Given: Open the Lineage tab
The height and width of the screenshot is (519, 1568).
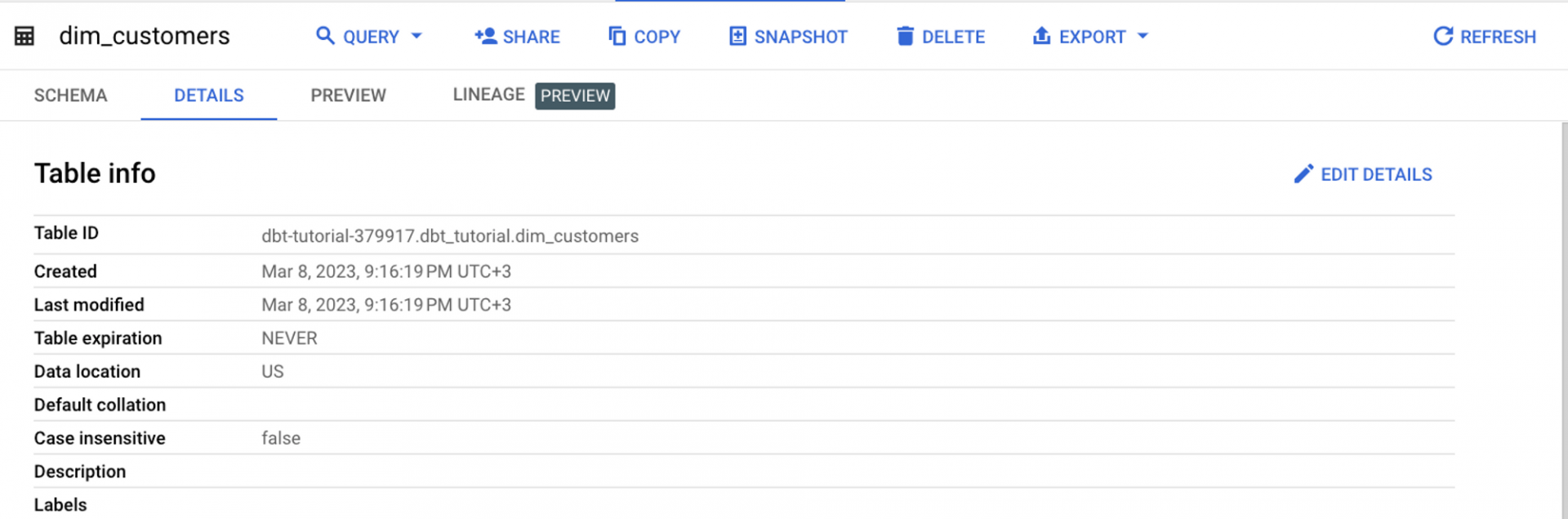Looking at the screenshot, I should (488, 95).
